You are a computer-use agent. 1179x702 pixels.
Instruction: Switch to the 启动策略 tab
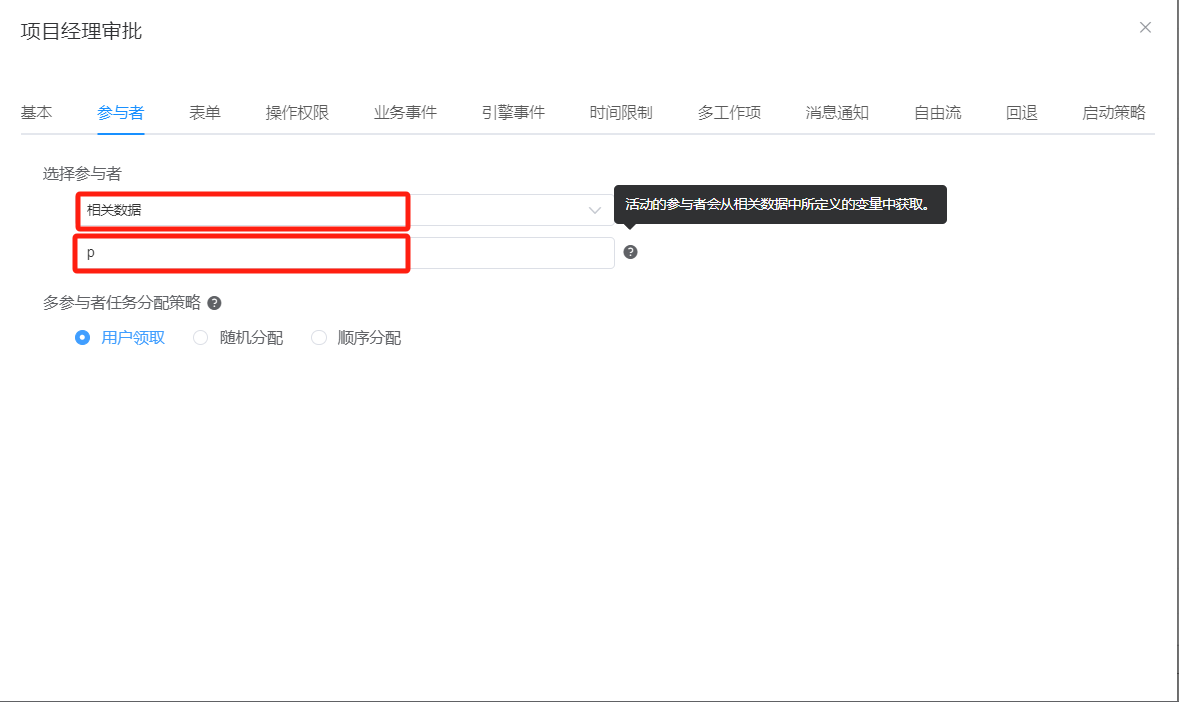1113,112
